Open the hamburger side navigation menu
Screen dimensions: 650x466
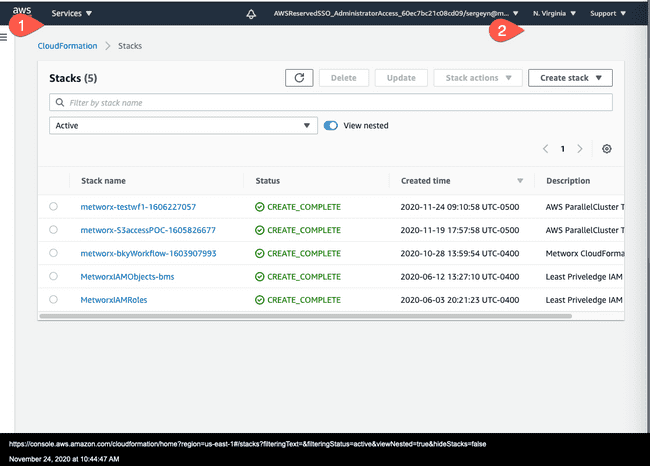pos(4,37)
